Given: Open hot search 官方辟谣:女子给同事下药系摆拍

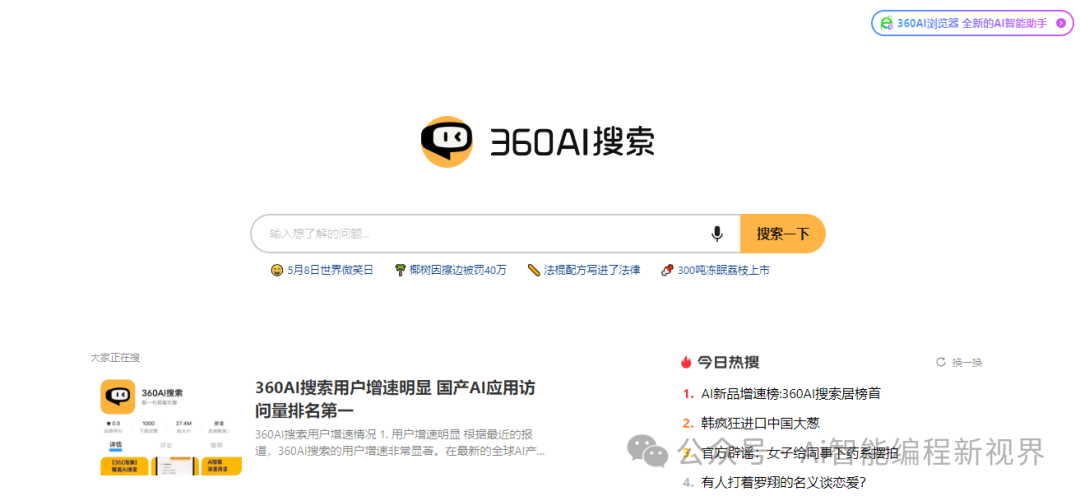Looking at the screenshot, I should pyautogui.click(x=799, y=453).
